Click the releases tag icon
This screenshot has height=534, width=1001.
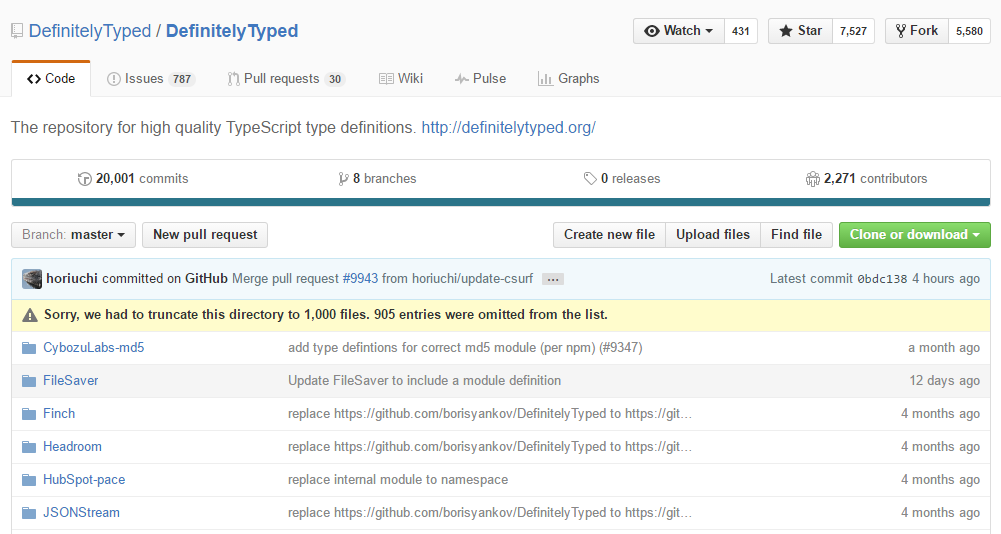coord(590,179)
